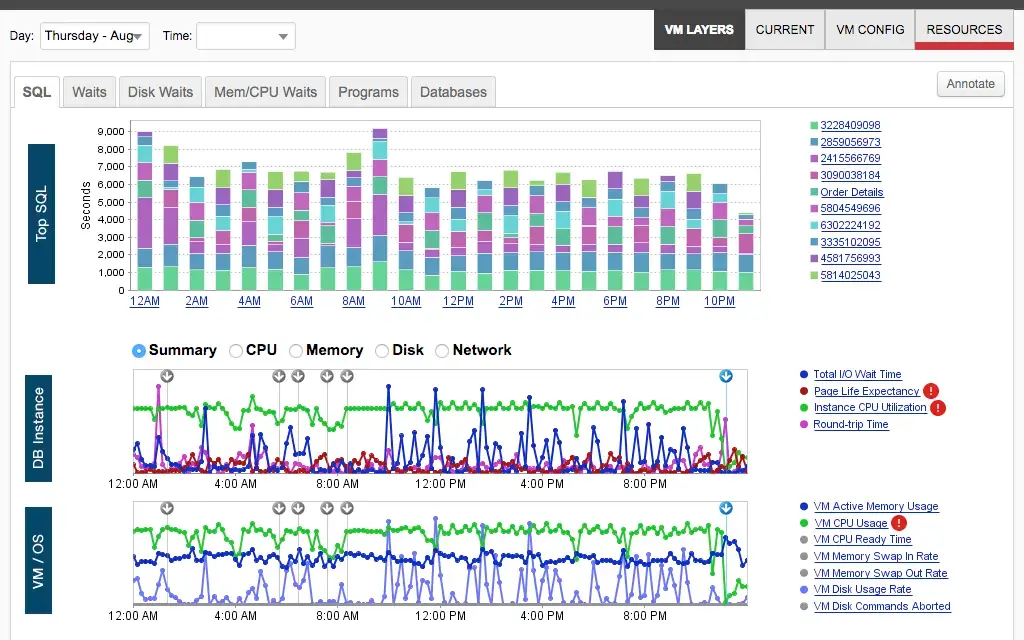Viewport: 1024px width, 640px height.
Task: Click the 8AM label on Top SQL chart
Action: pyautogui.click(x=353, y=301)
